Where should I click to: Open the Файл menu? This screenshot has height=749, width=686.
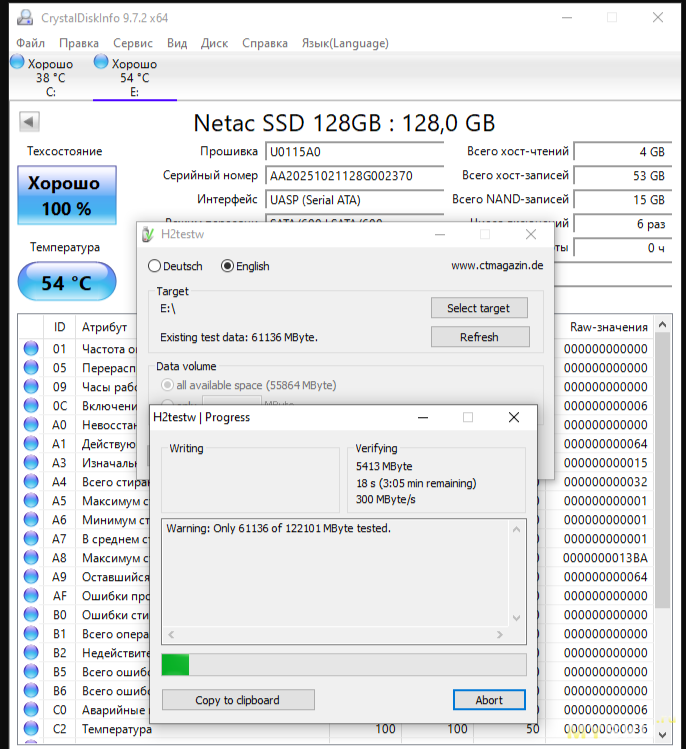[x=31, y=43]
